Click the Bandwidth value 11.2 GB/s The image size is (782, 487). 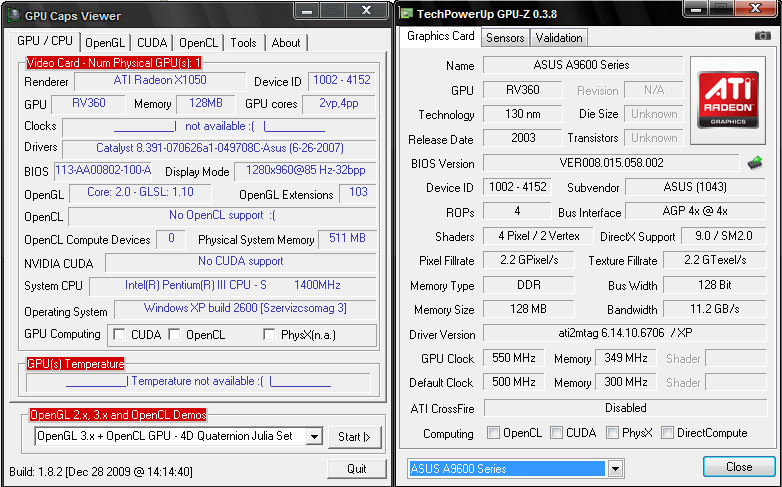tap(715, 309)
